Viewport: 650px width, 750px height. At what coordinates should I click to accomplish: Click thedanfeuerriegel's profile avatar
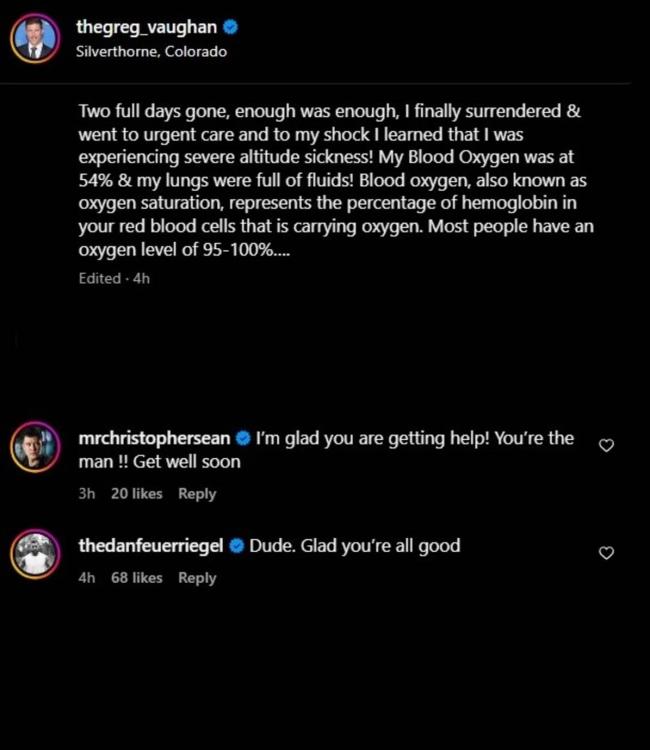pos(34,555)
